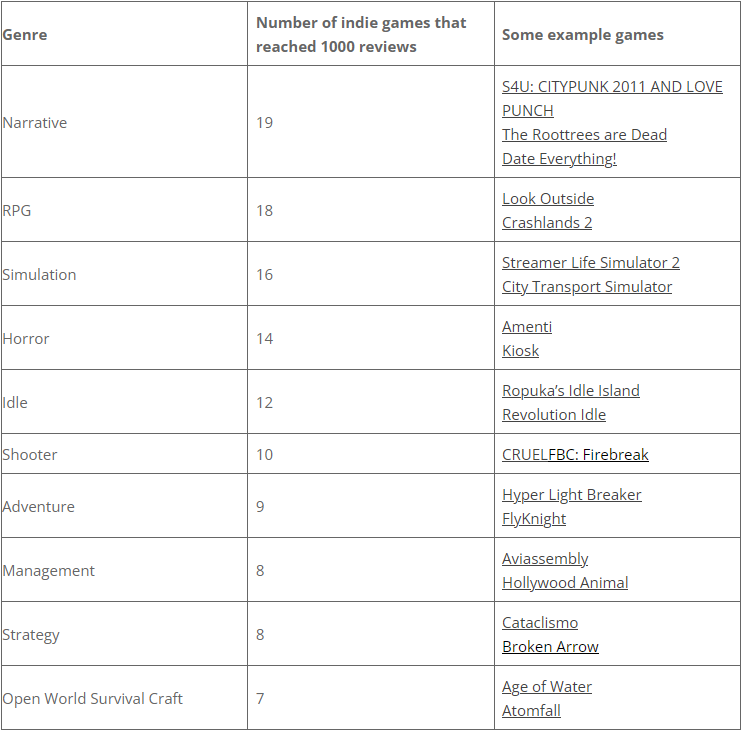
Task: Click the Cataclismo link
Action: [540, 623]
